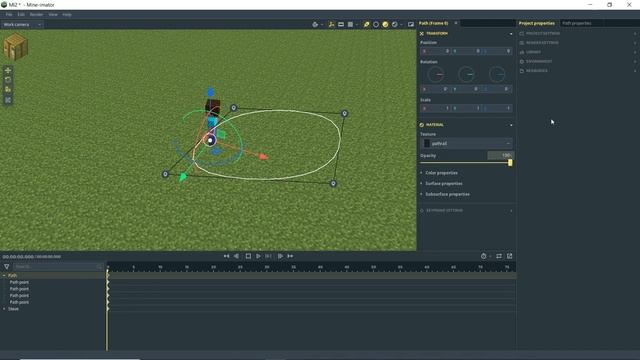Jump to the first frame in timeline

227,256
